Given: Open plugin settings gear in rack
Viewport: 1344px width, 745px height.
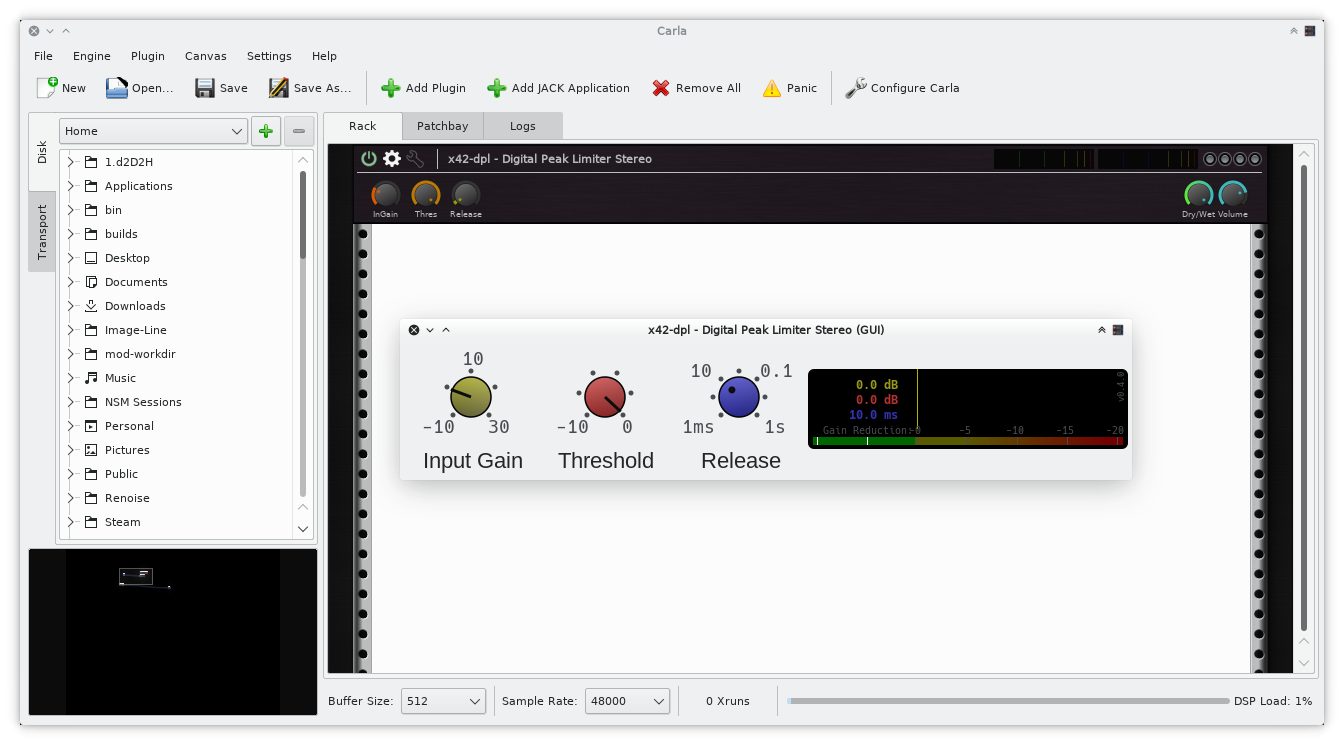Looking at the screenshot, I should (392, 158).
